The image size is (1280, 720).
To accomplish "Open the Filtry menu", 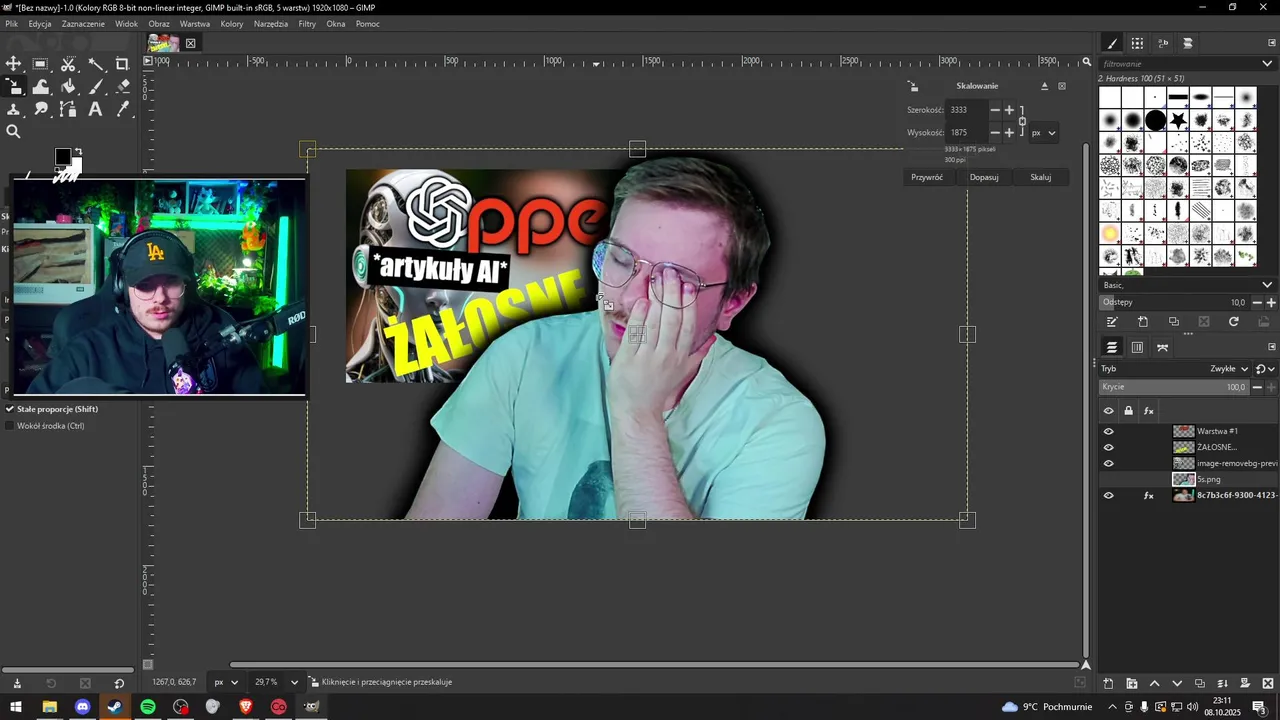I will 307,24.
